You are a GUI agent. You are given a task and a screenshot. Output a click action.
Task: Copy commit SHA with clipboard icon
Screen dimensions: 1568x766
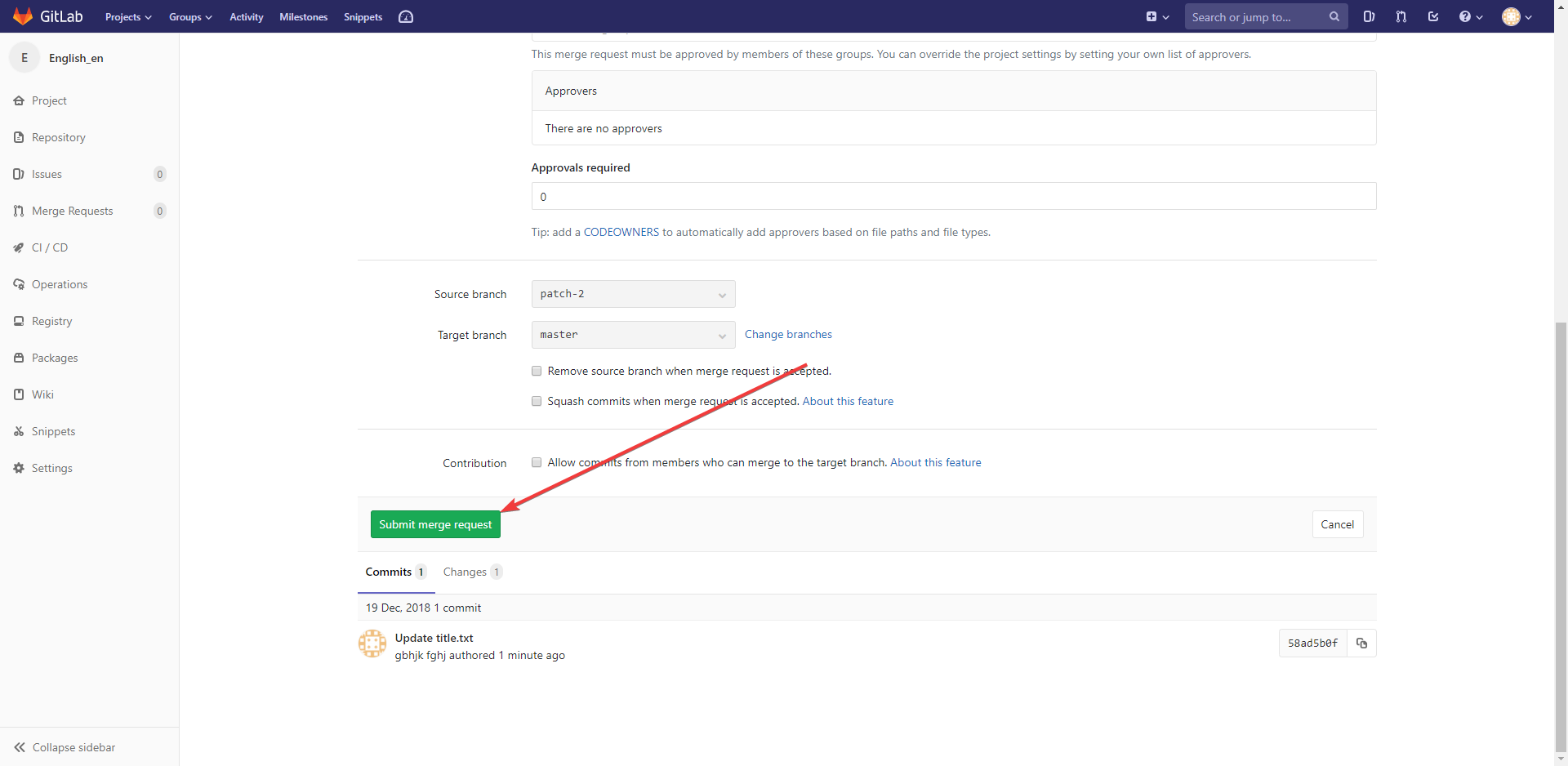point(1361,644)
